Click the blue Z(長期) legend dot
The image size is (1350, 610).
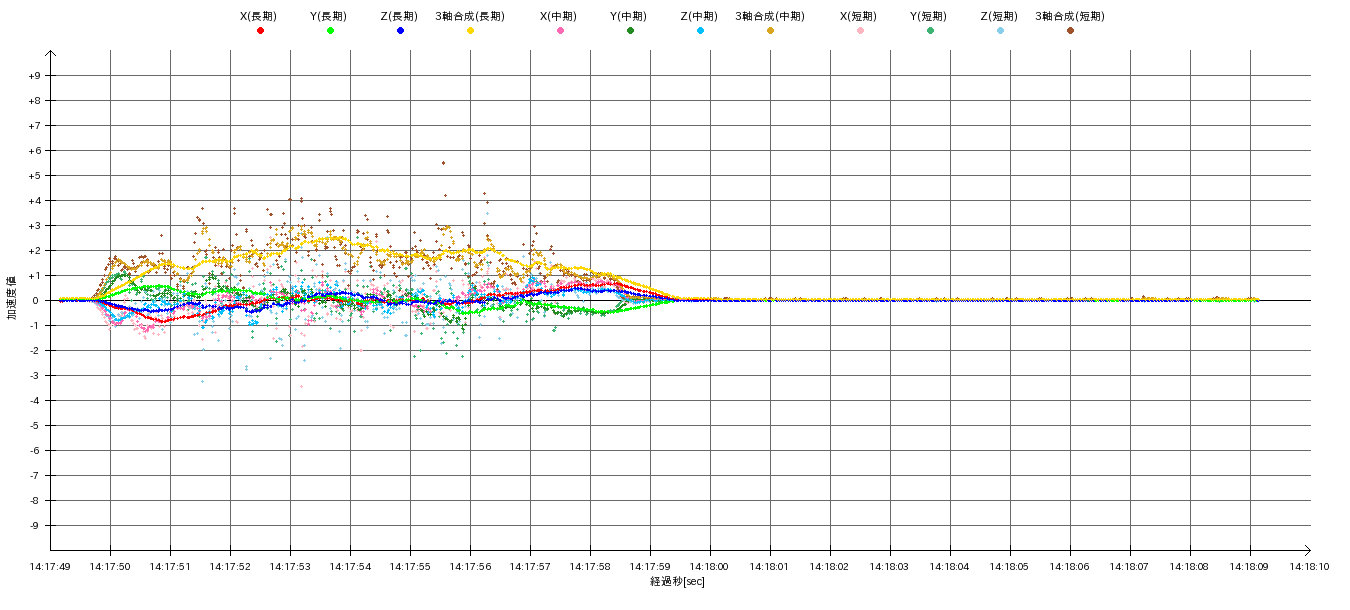[x=400, y=31]
